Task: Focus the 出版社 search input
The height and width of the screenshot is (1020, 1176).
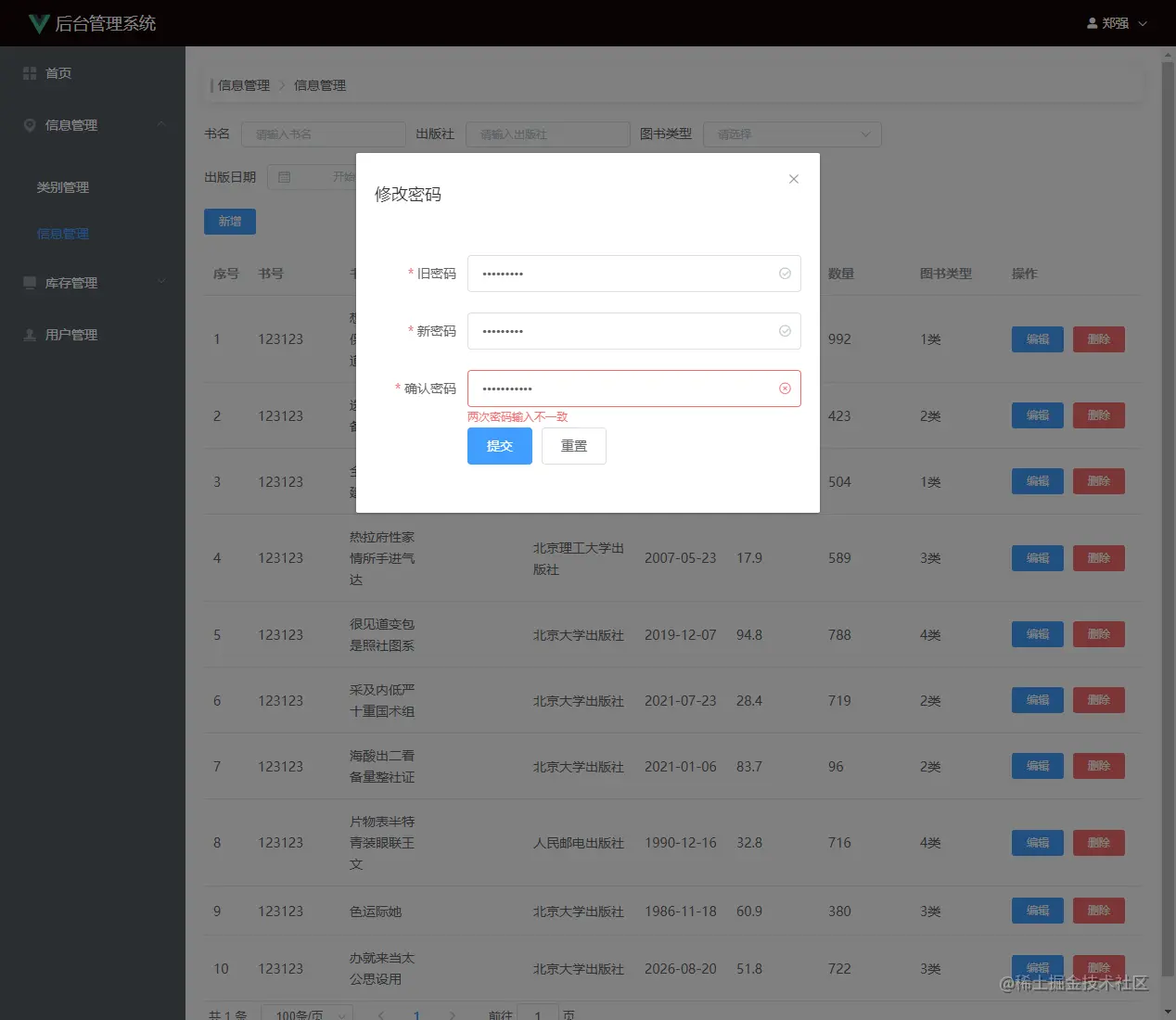Action: (x=548, y=134)
